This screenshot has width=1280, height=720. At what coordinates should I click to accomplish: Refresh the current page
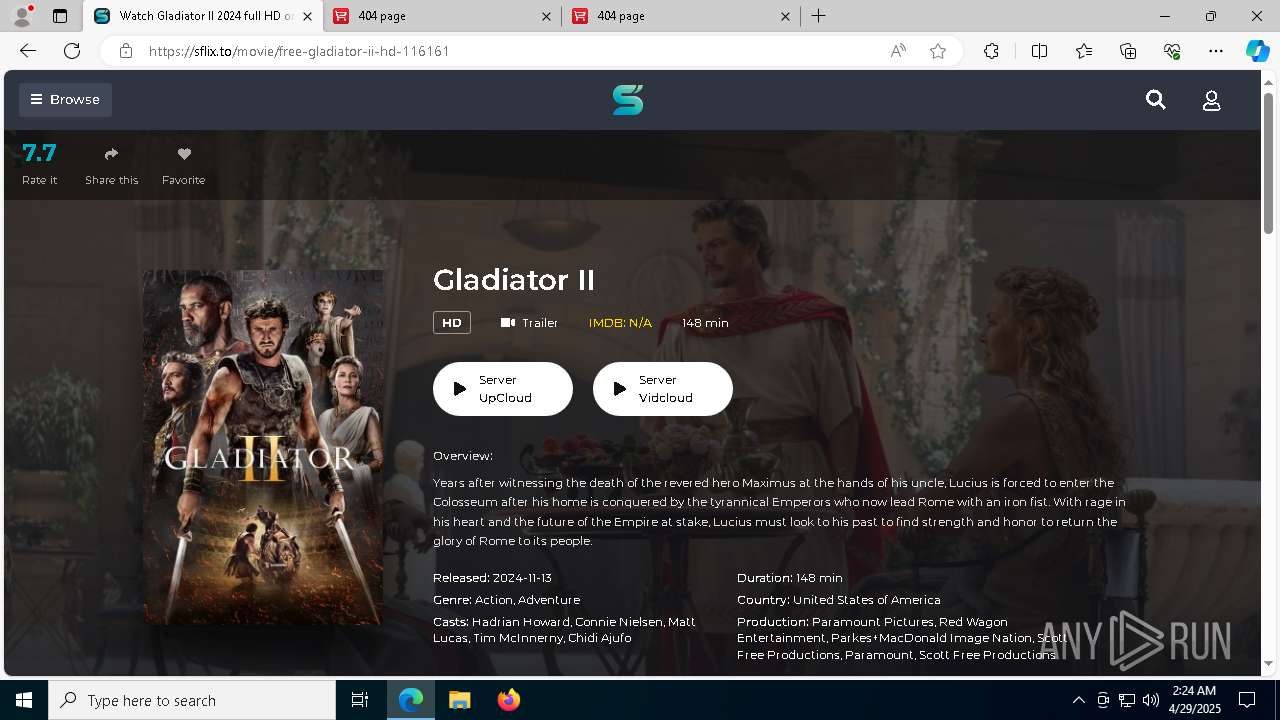pos(72,51)
